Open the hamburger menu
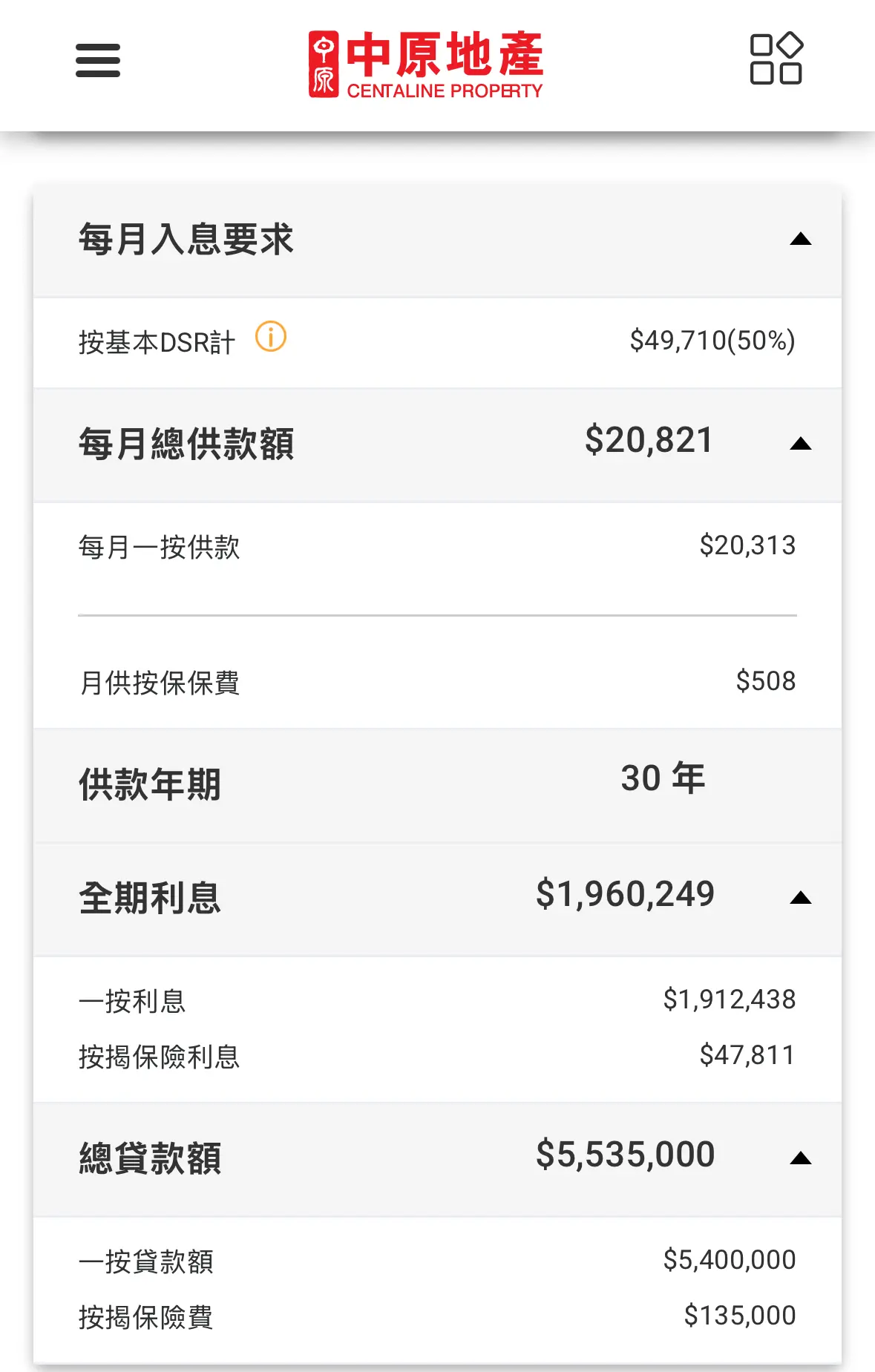The height and width of the screenshot is (1372, 875). [98, 60]
